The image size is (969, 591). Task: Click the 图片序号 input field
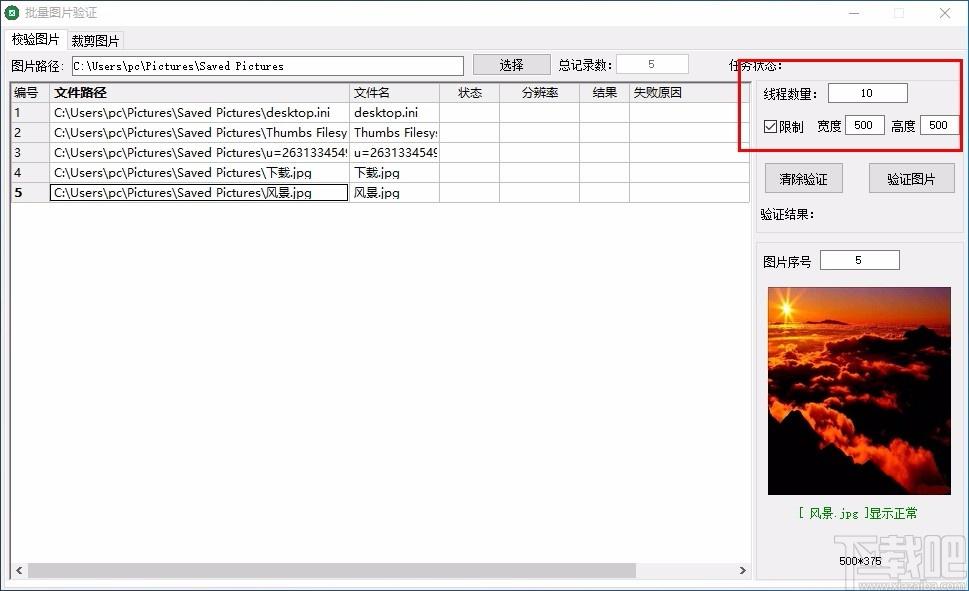point(860,260)
